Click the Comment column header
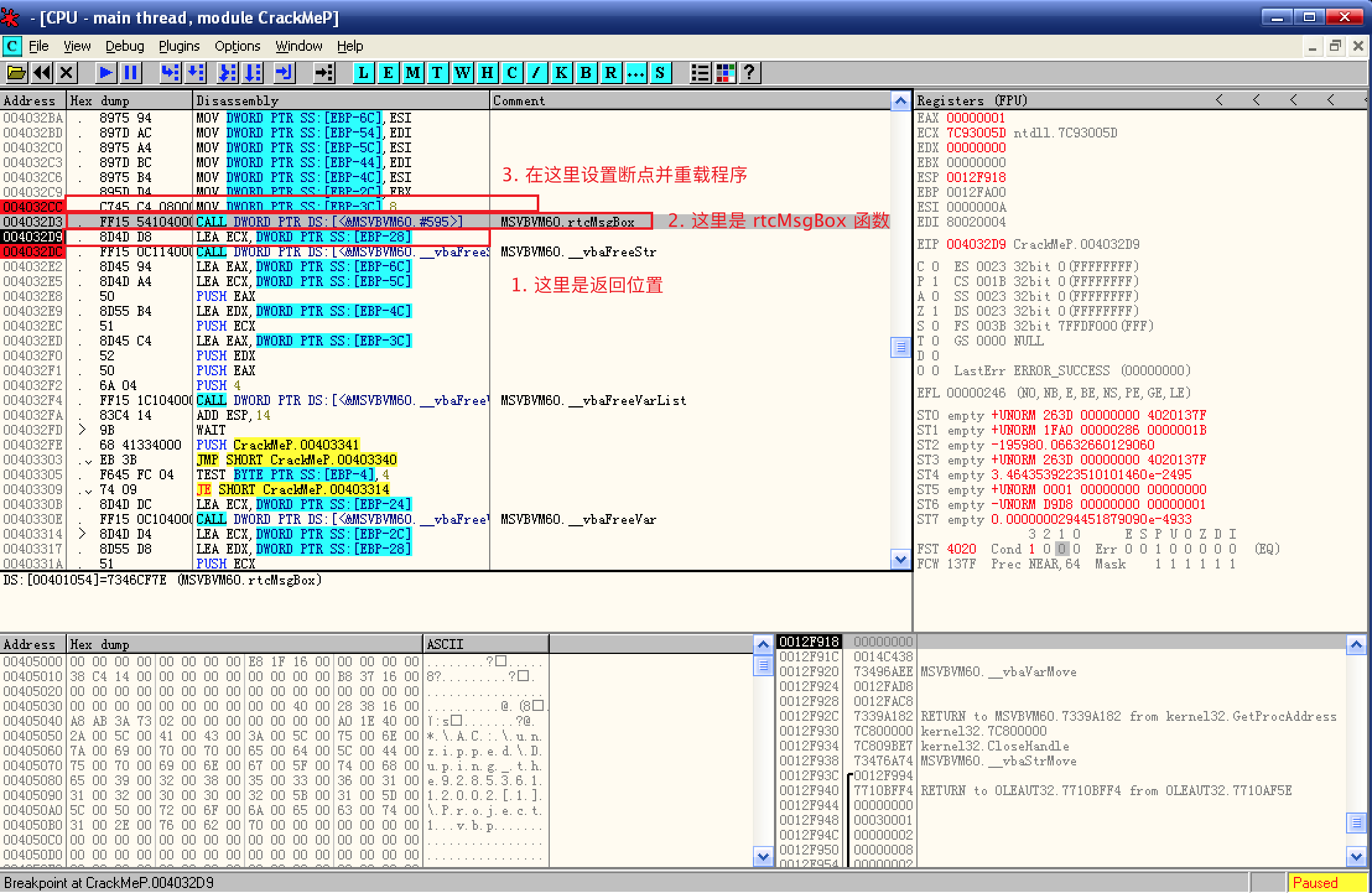 point(519,100)
